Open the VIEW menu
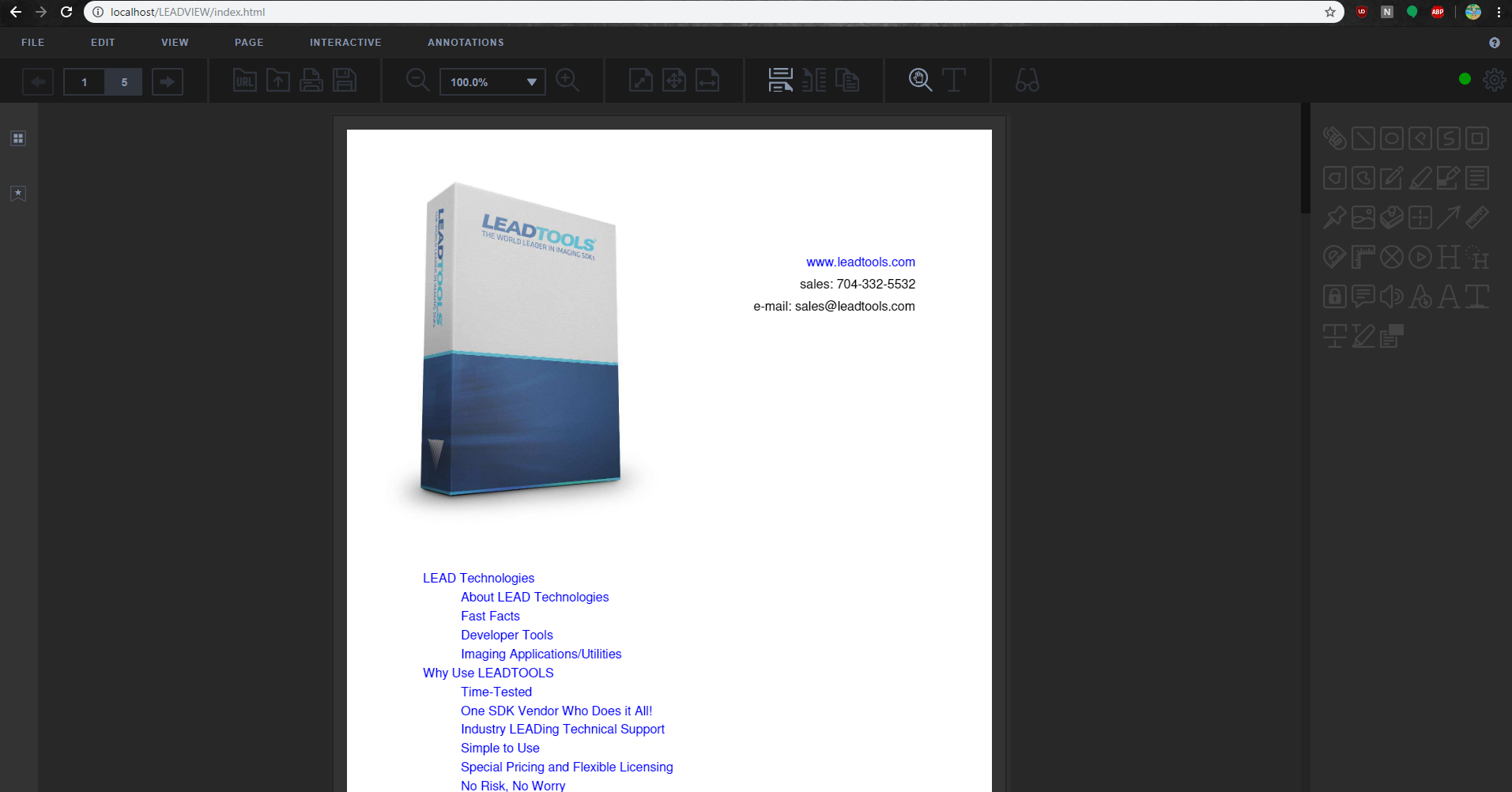Image resolution: width=1512 pixels, height=792 pixels. point(175,43)
